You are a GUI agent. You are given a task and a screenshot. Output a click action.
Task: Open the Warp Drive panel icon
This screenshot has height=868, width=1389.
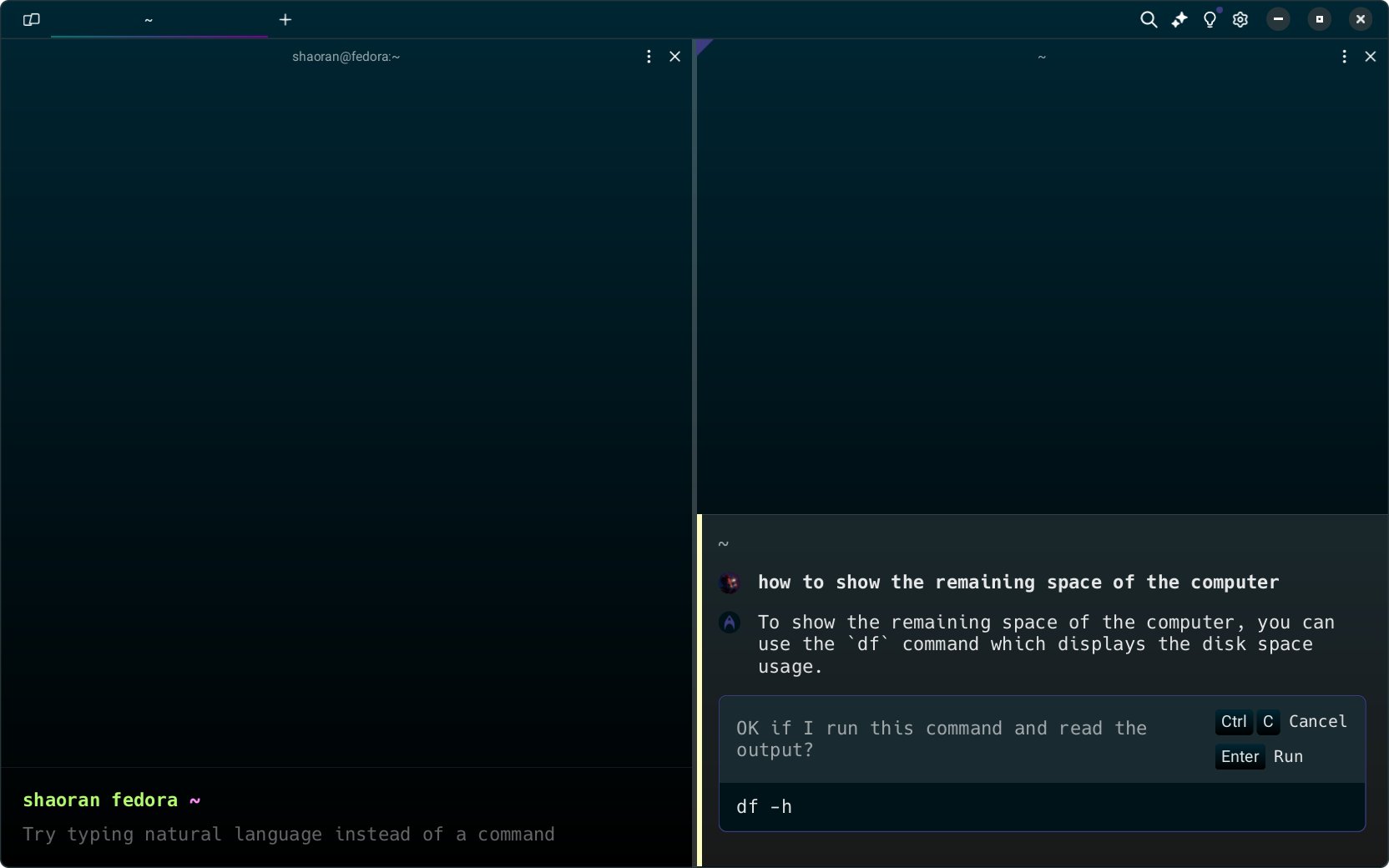click(x=32, y=19)
